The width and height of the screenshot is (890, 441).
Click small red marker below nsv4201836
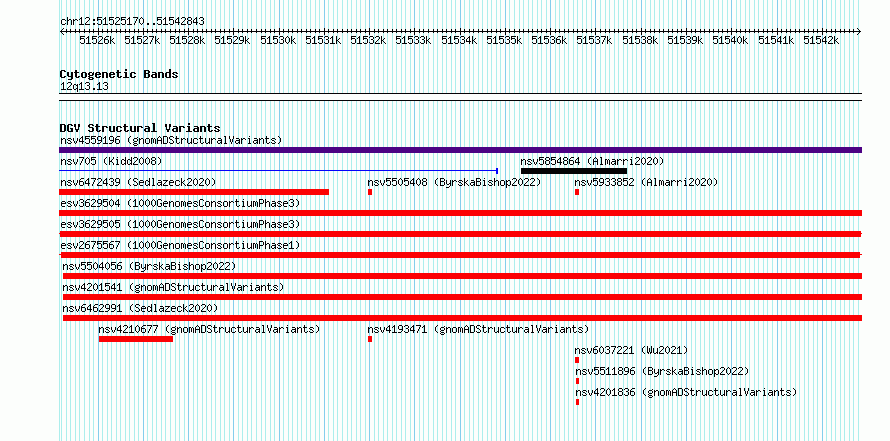[x=577, y=402]
